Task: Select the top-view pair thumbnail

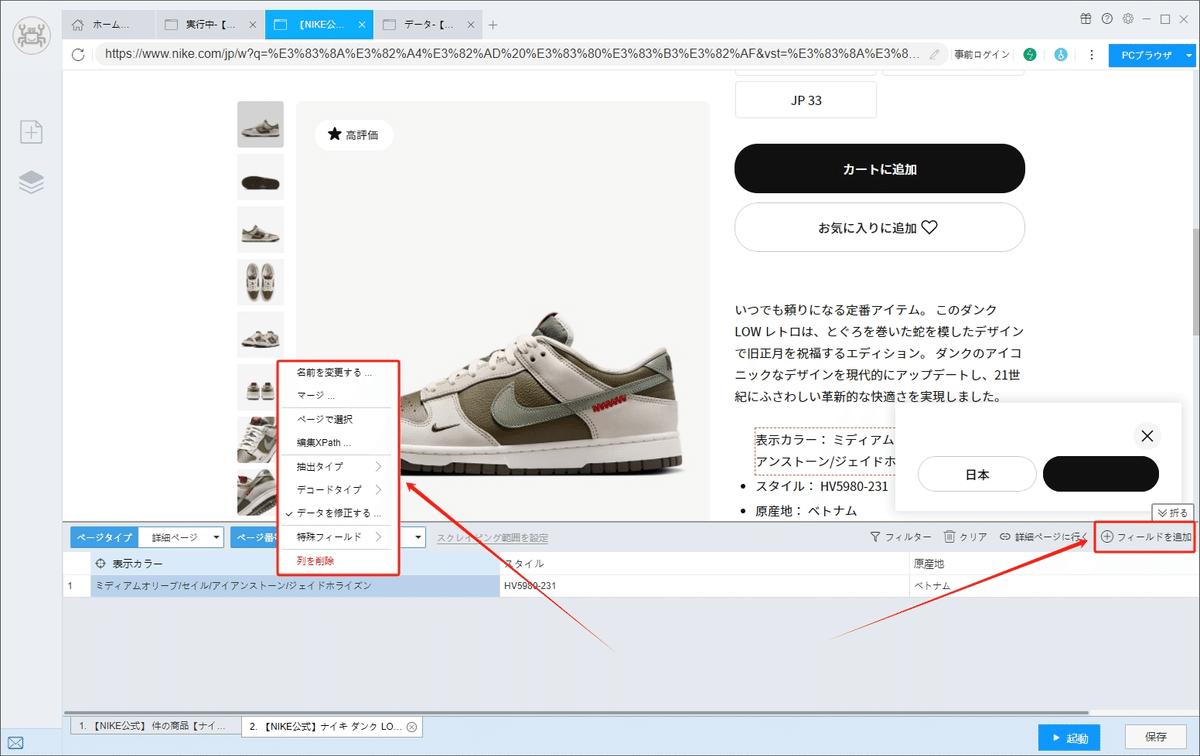Action: [x=260, y=282]
